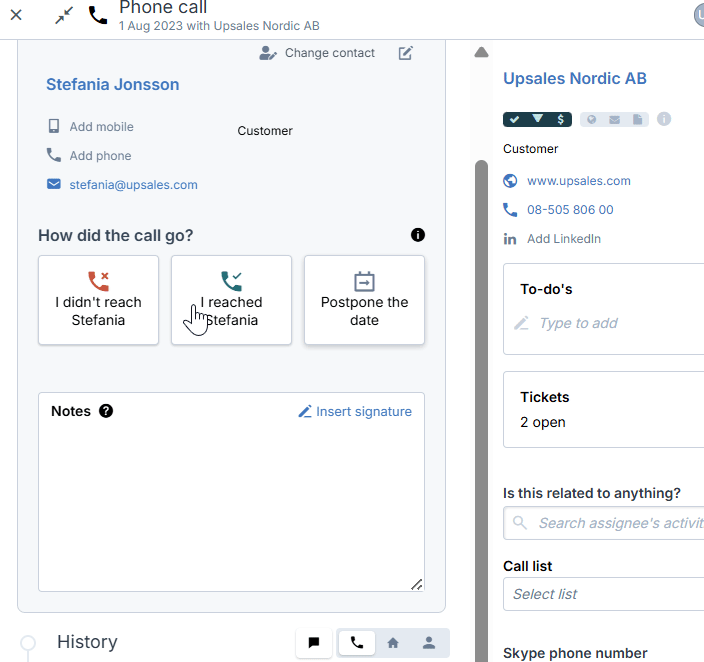The height and width of the screenshot is (662, 704).
Task: Minimize the phone call window with the arrows icon
Action: point(64,15)
